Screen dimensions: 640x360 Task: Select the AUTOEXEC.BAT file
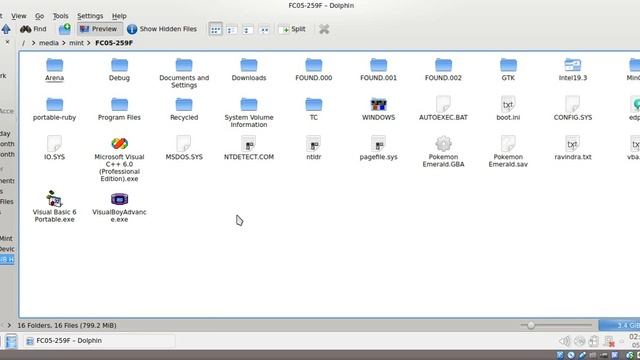pos(443,109)
